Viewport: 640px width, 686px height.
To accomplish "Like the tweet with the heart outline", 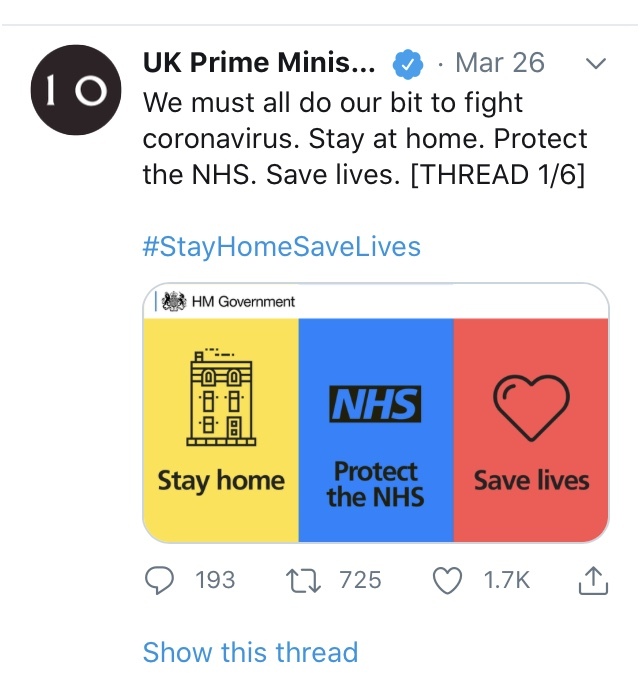I will (x=447, y=579).
